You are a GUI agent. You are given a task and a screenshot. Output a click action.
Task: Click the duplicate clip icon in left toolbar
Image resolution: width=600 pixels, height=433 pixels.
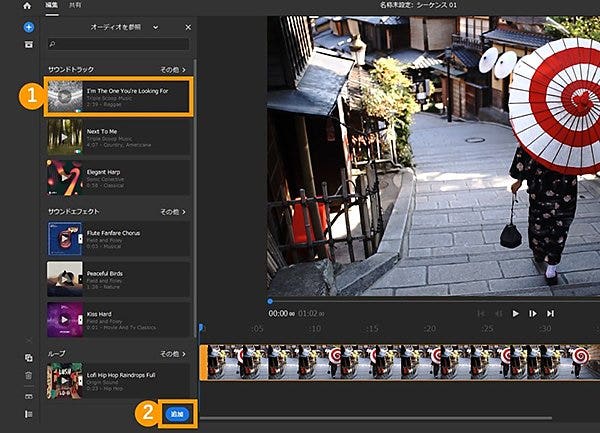click(28, 358)
